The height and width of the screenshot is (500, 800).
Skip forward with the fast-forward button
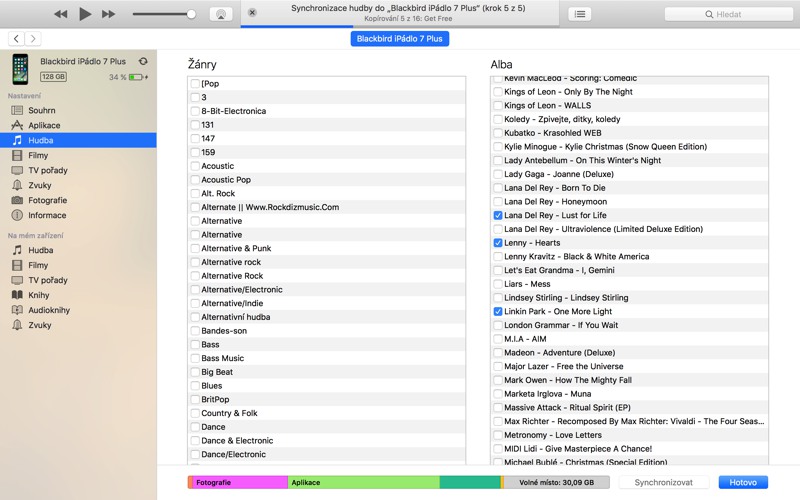click(108, 14)
